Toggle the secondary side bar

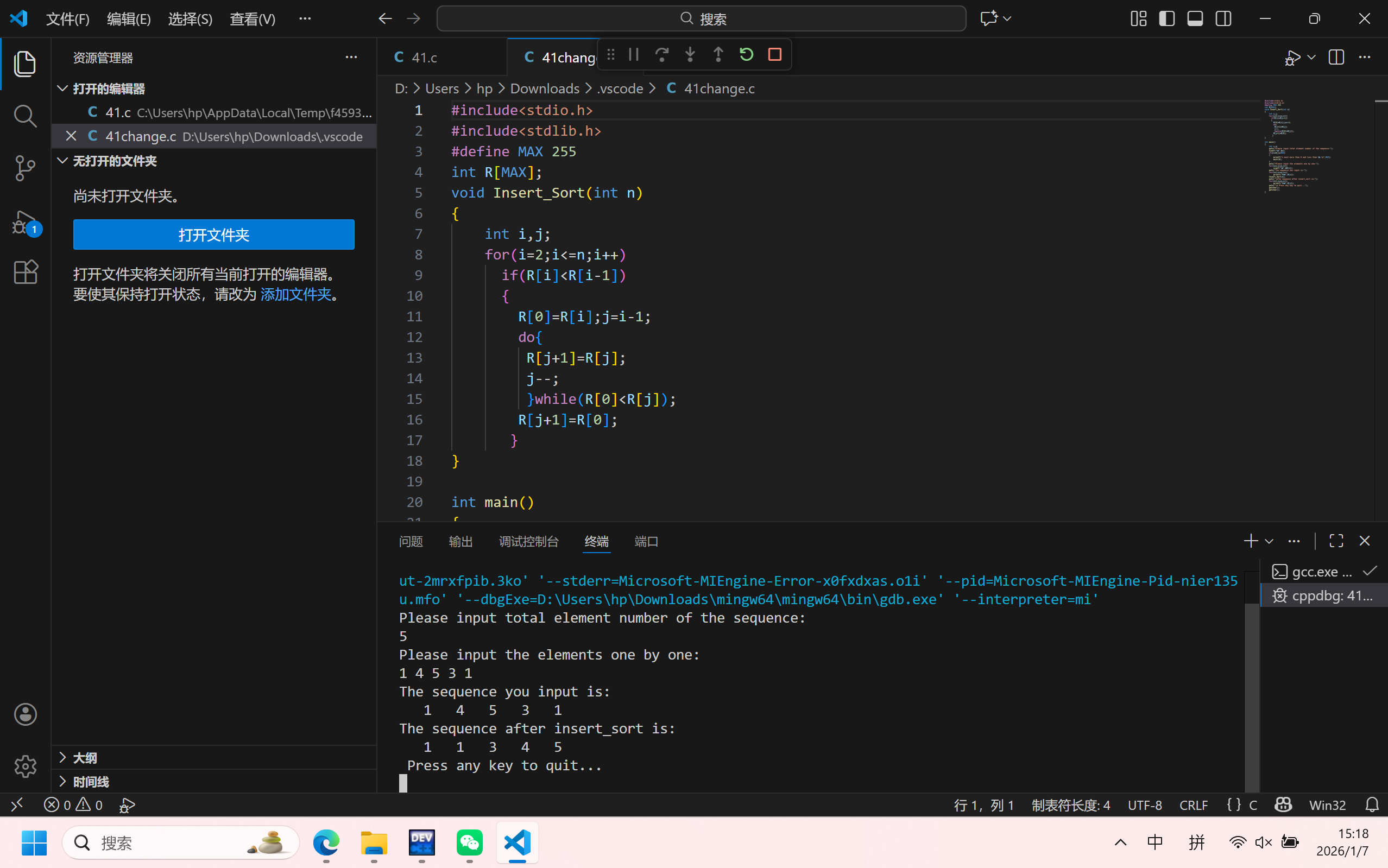(1223, 19)
